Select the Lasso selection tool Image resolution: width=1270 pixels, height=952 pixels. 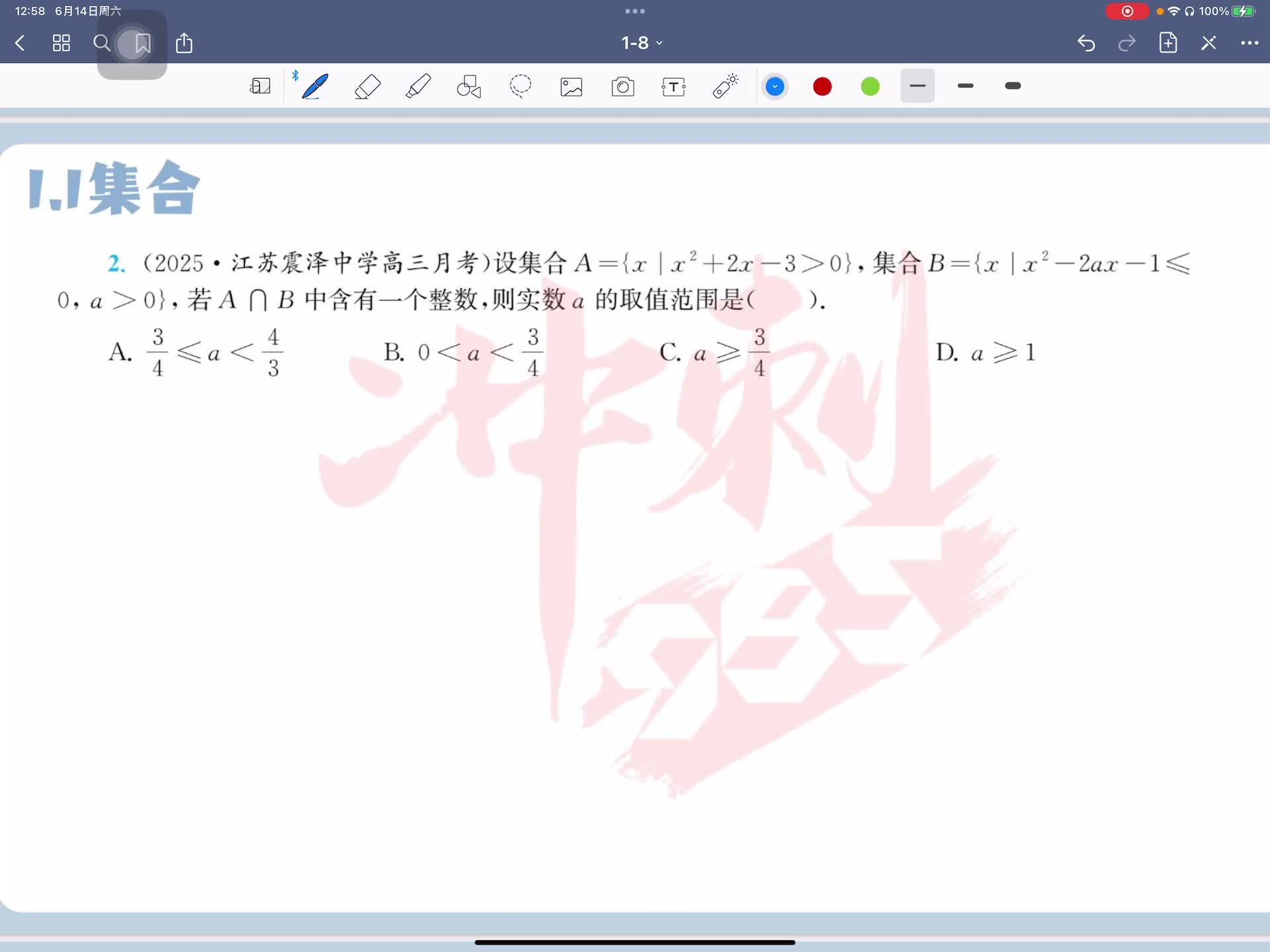[x=521, y=87]
